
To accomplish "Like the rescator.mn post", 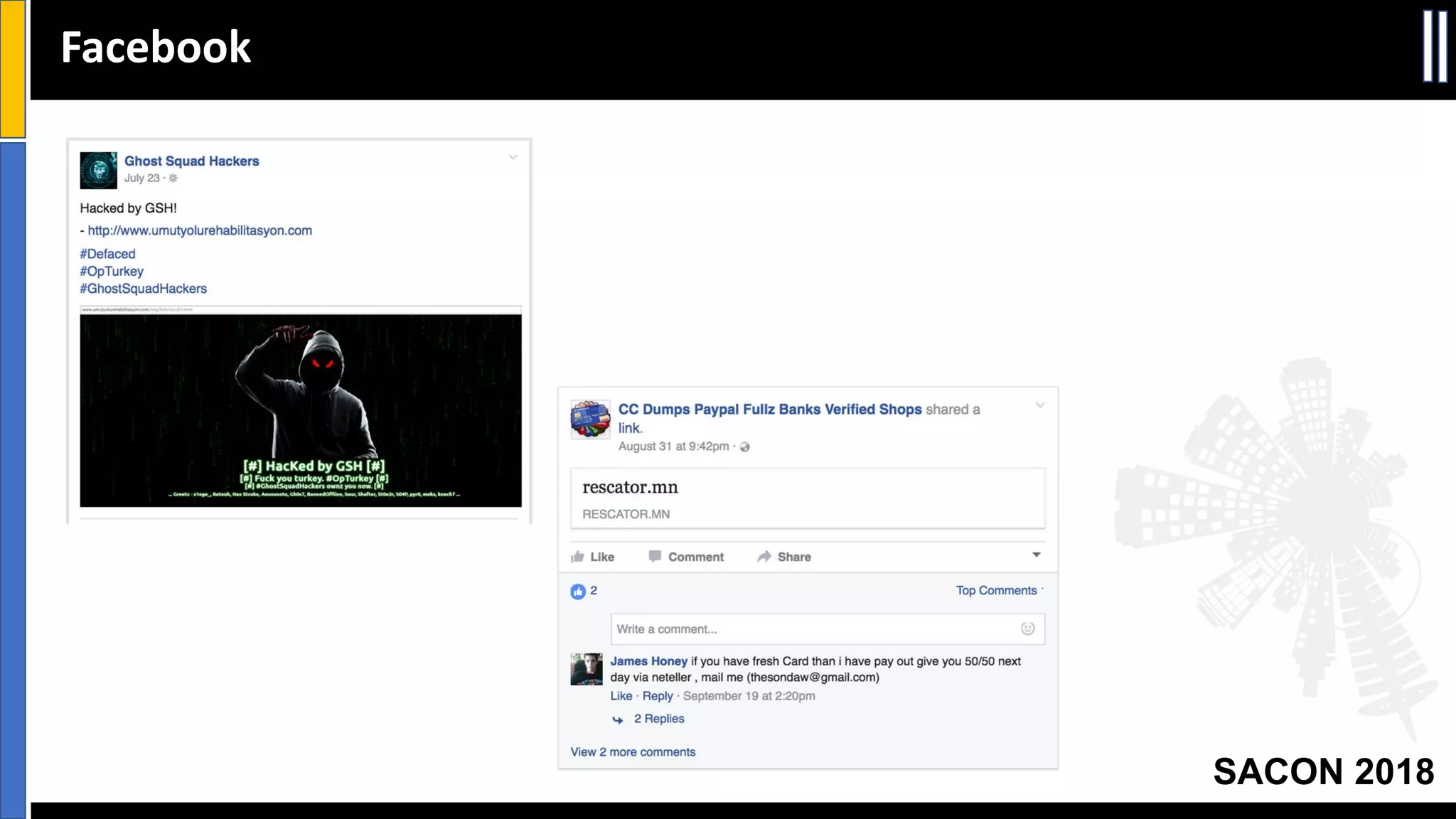I will tap(592, 557).
